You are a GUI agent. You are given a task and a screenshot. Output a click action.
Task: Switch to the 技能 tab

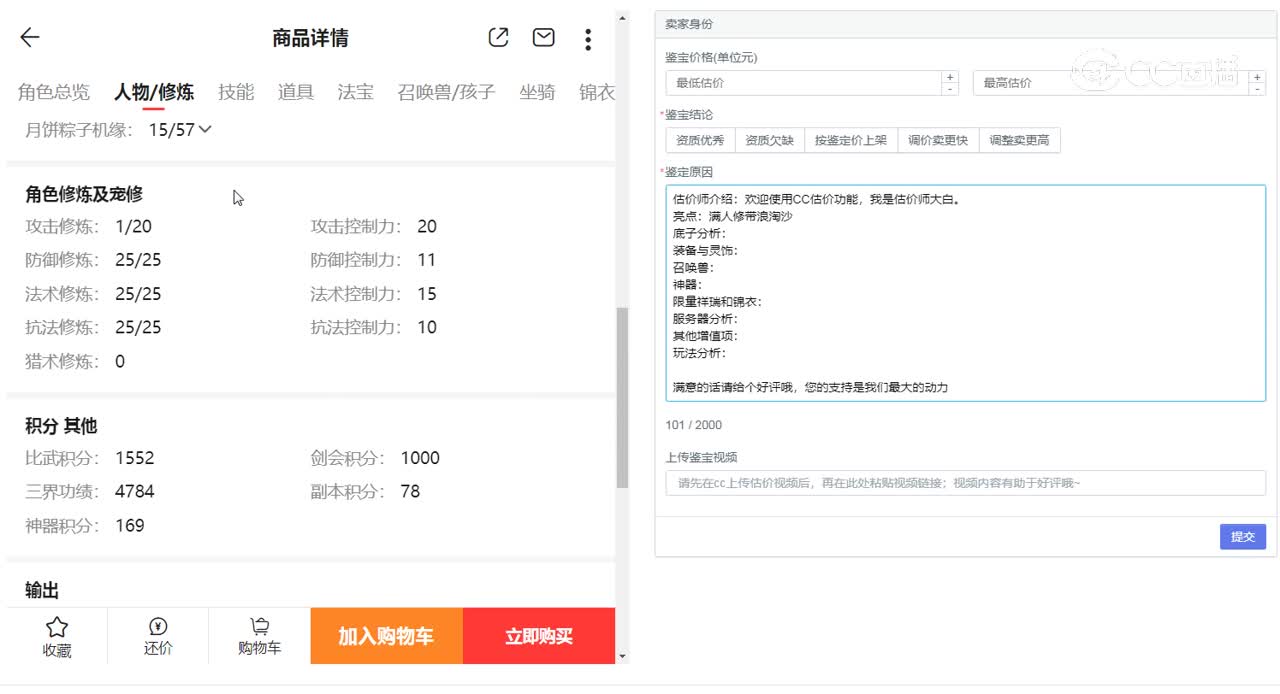click(236, 91)
